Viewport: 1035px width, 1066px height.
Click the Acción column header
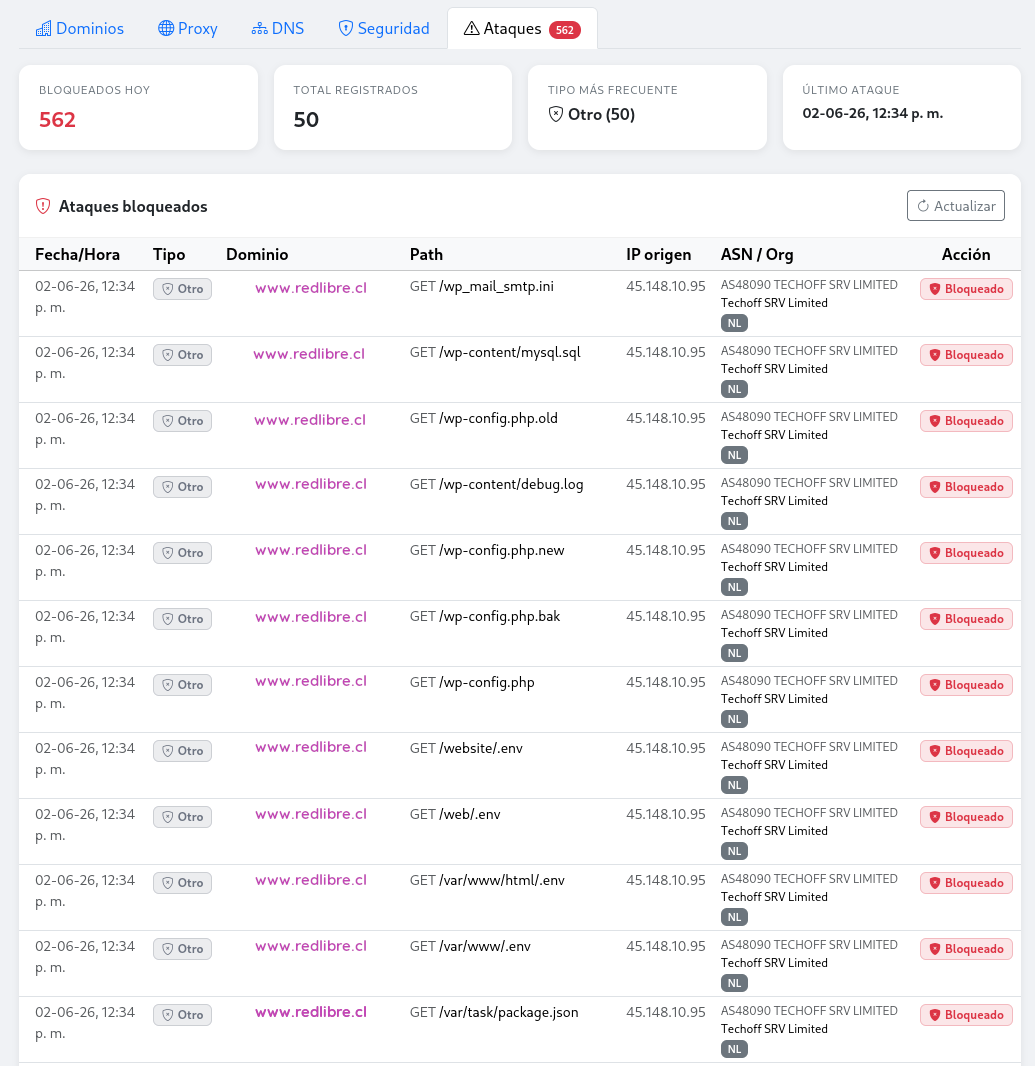click(966, 254)
